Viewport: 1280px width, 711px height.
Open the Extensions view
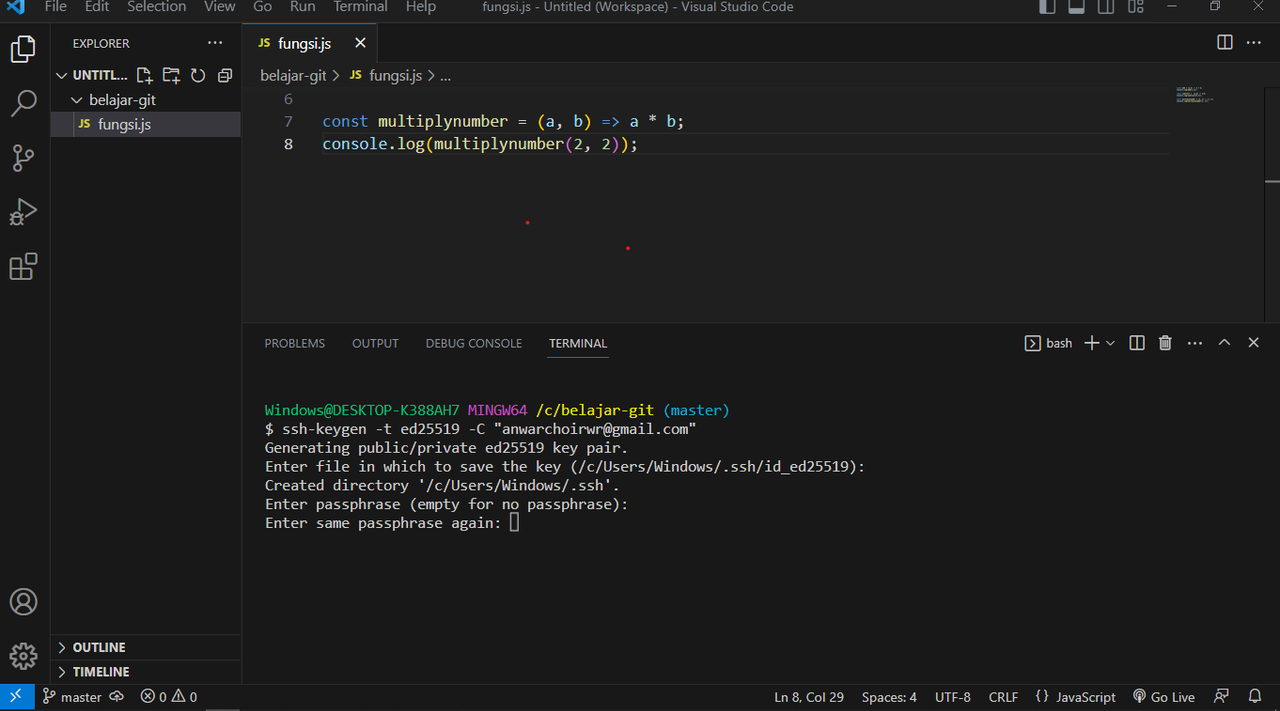(23, 266)
